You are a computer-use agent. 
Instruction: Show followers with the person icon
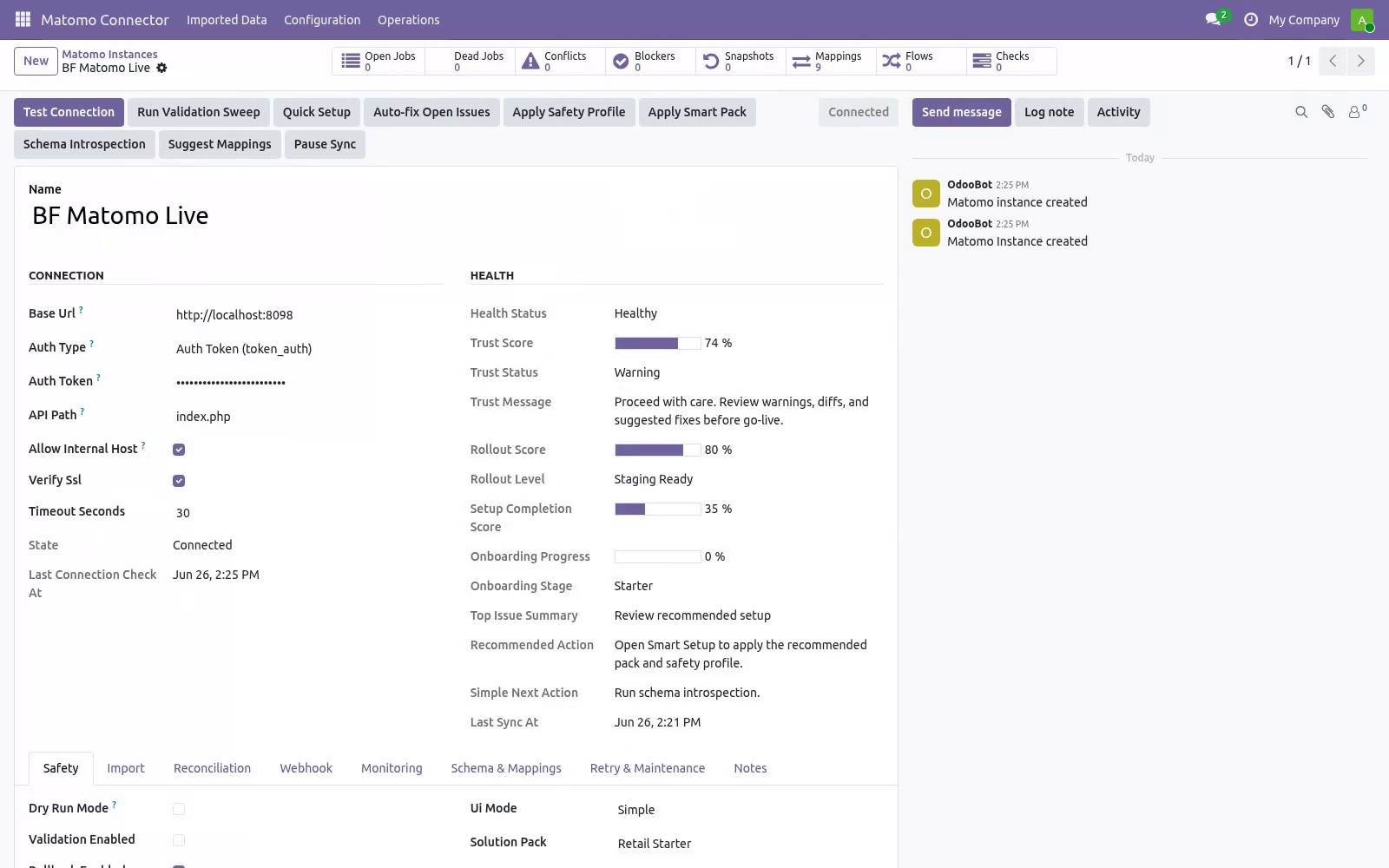1356,111
